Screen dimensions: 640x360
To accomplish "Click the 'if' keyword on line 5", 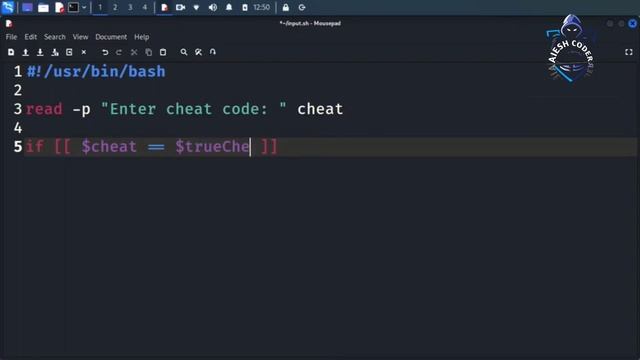I will click(35, 147).
